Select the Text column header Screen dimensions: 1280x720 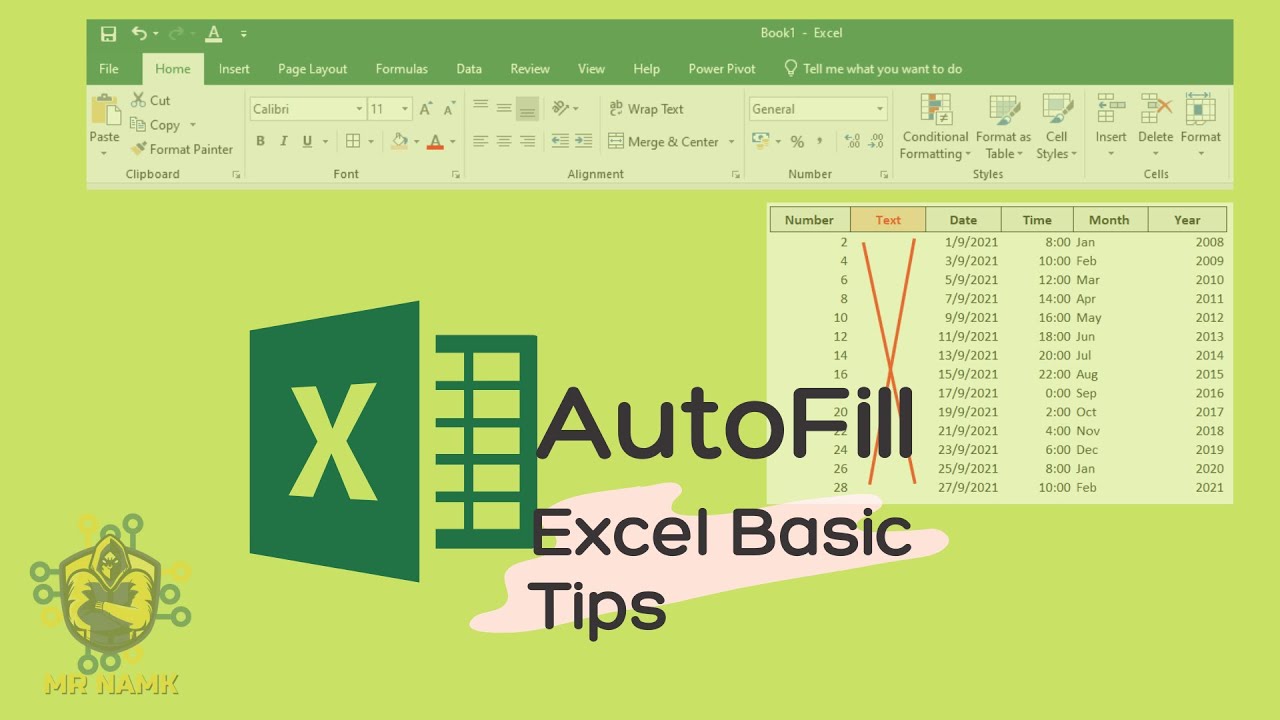pyautogui.click(x=888, y=220)
